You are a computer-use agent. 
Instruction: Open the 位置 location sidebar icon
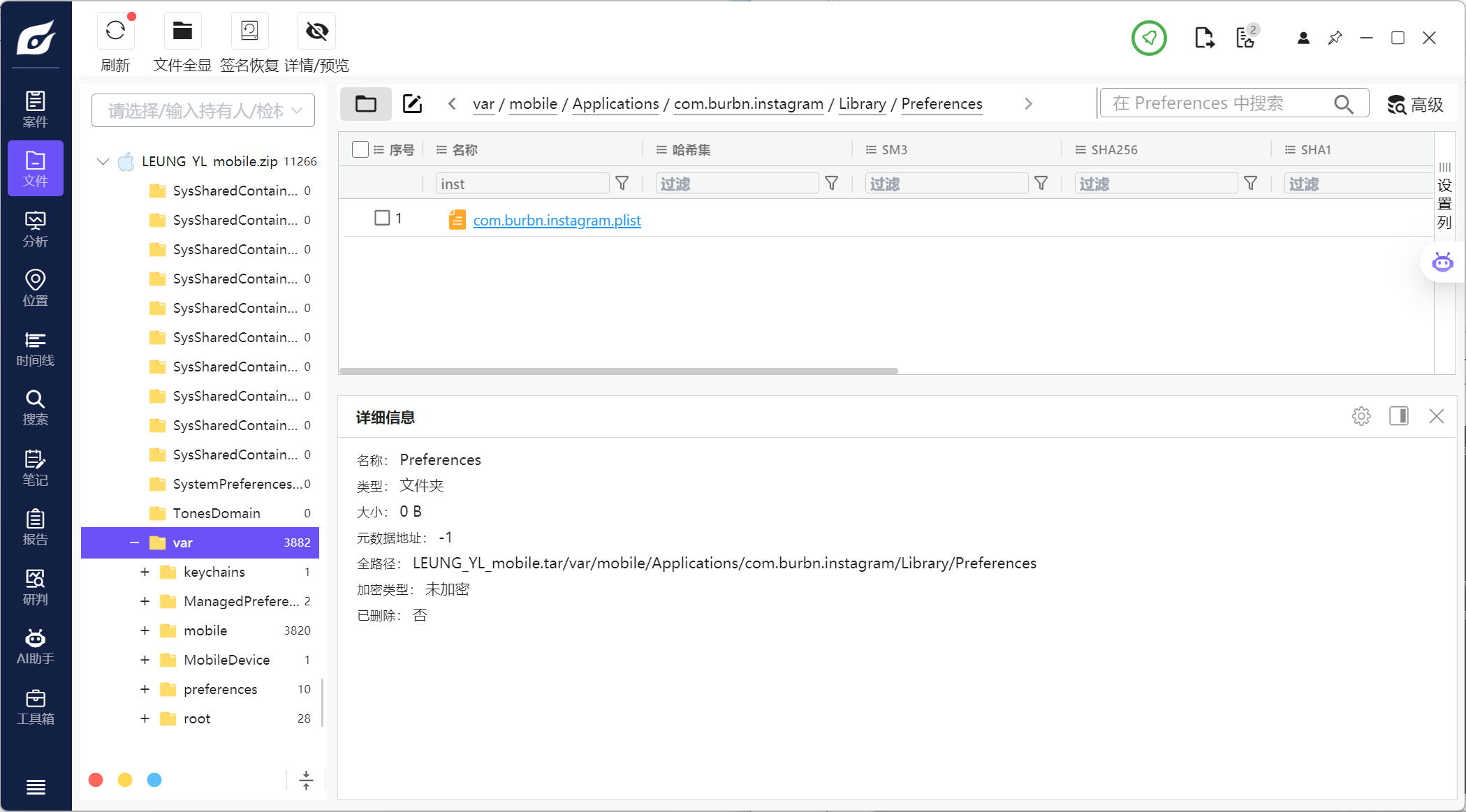click(x=36, y=288)
